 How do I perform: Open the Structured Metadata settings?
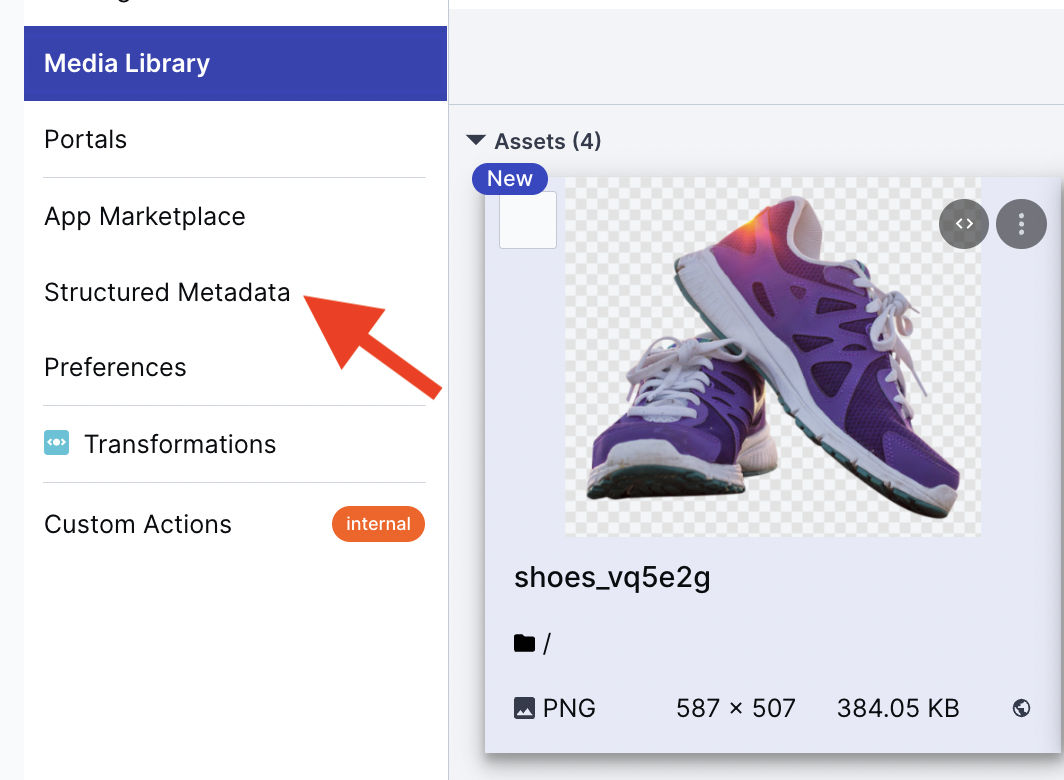pos(167,292)
